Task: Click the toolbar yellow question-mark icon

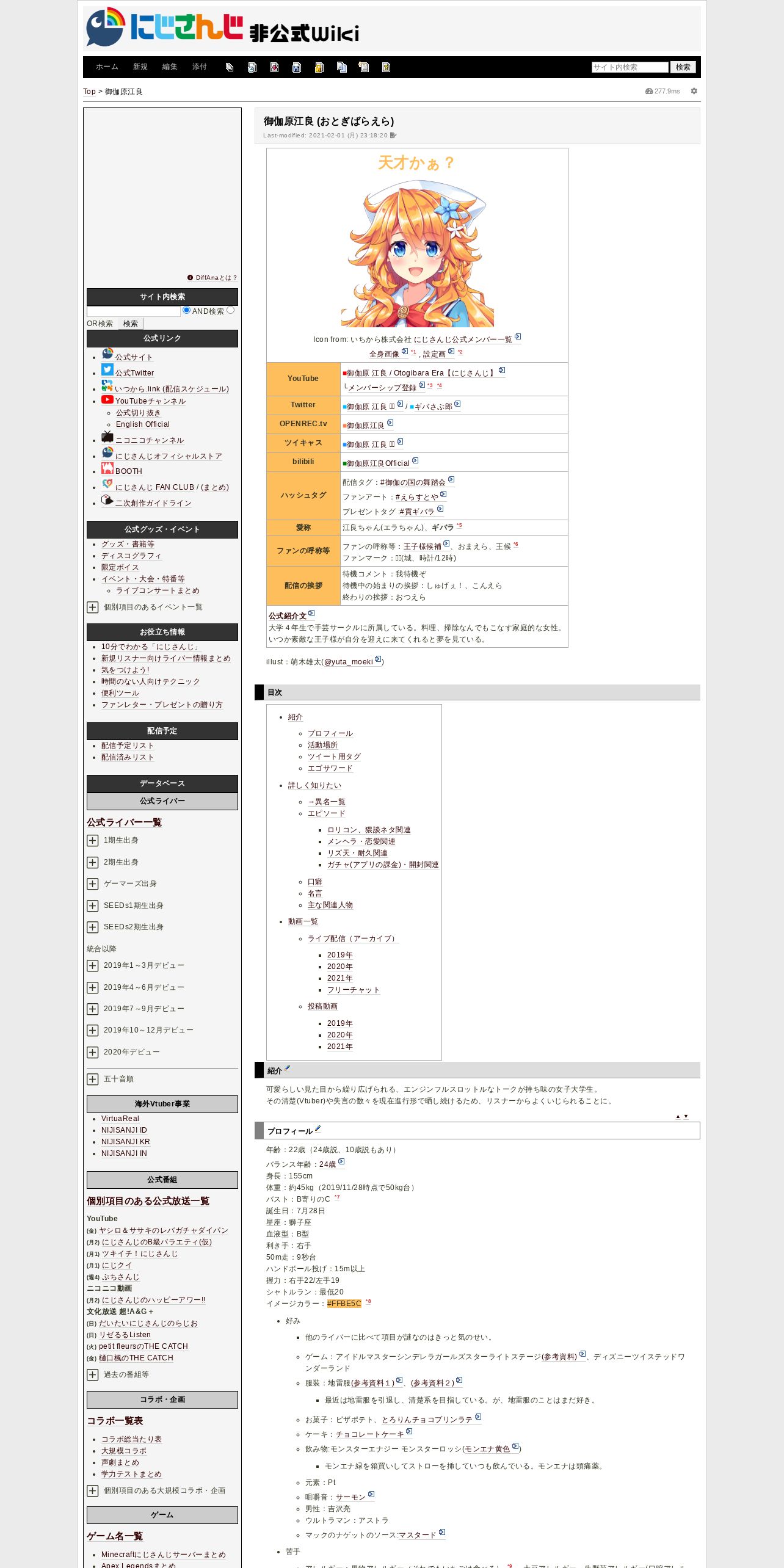Action: [x=387, y=67]
